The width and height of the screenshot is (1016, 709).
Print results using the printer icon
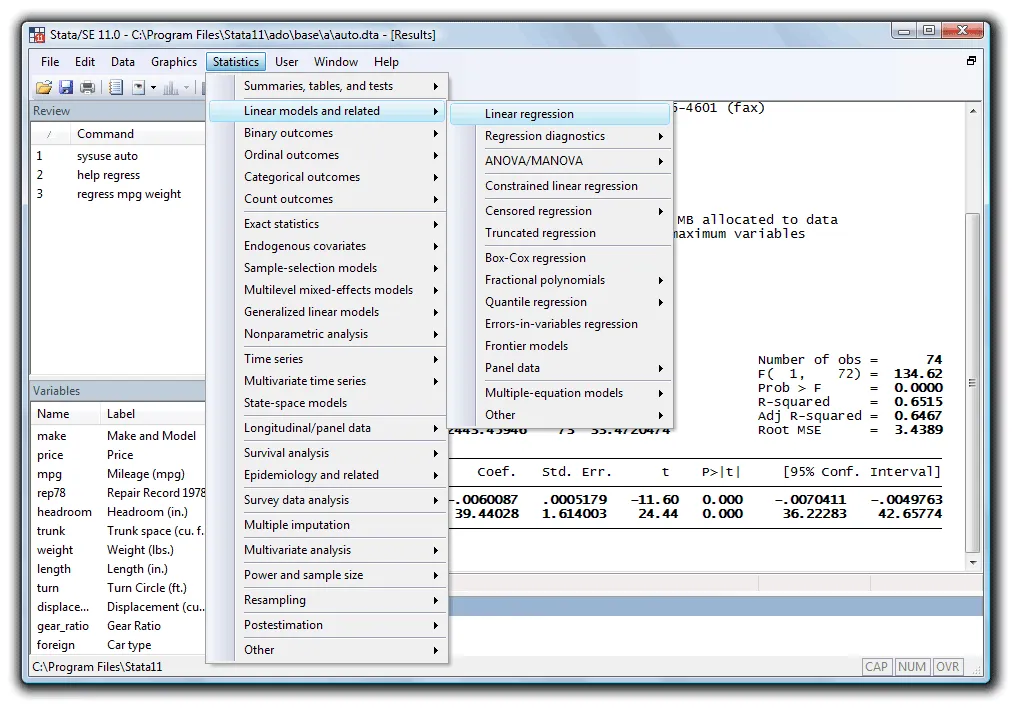coord(88,87)
